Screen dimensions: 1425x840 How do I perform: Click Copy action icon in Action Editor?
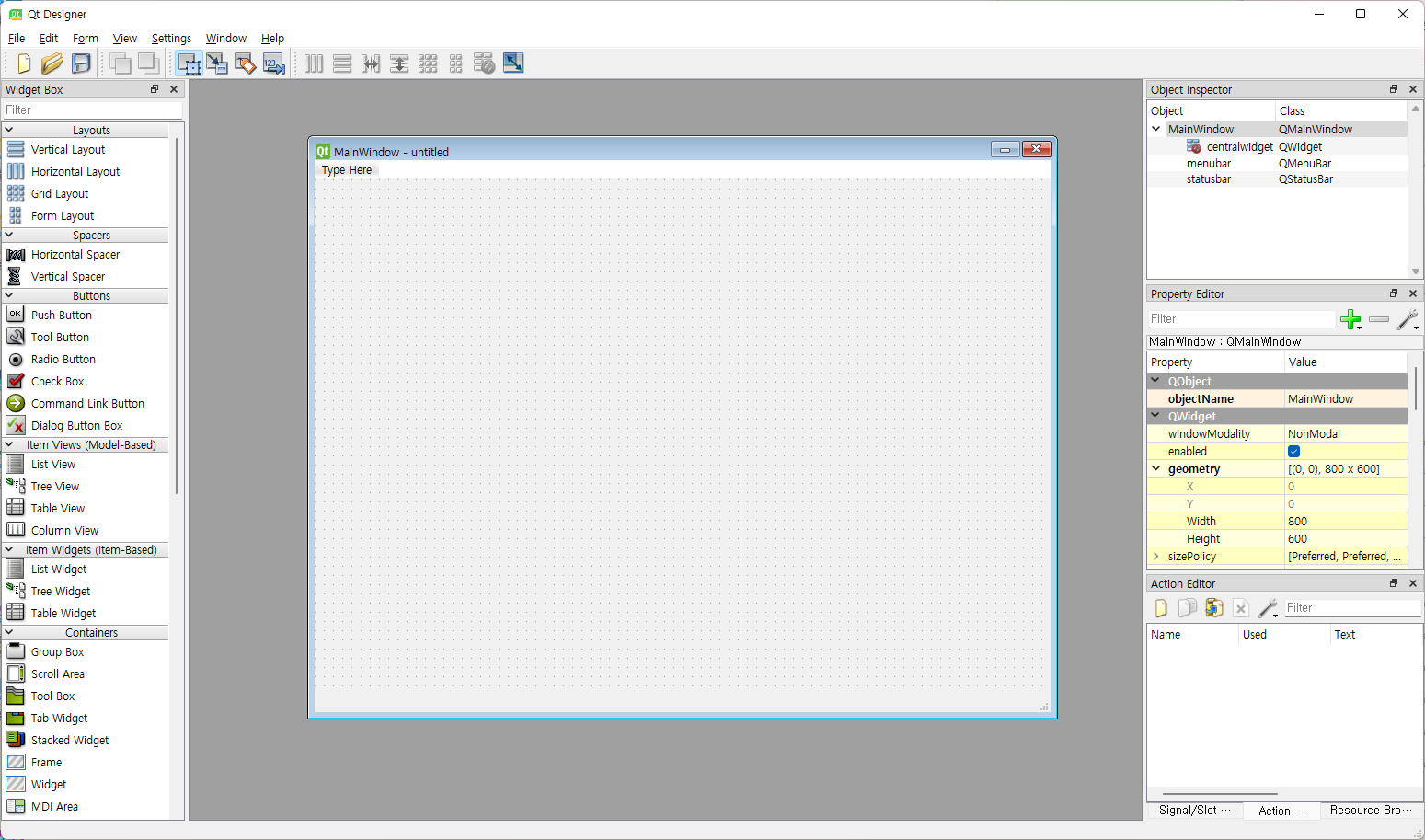click(x=1188, y=608)
